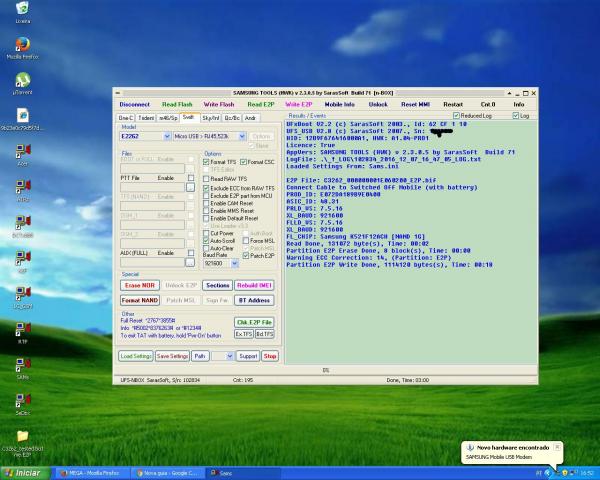Screen dimensions: 600x480
Task: Check Enable Default Reset
Action: pos(206,218)
